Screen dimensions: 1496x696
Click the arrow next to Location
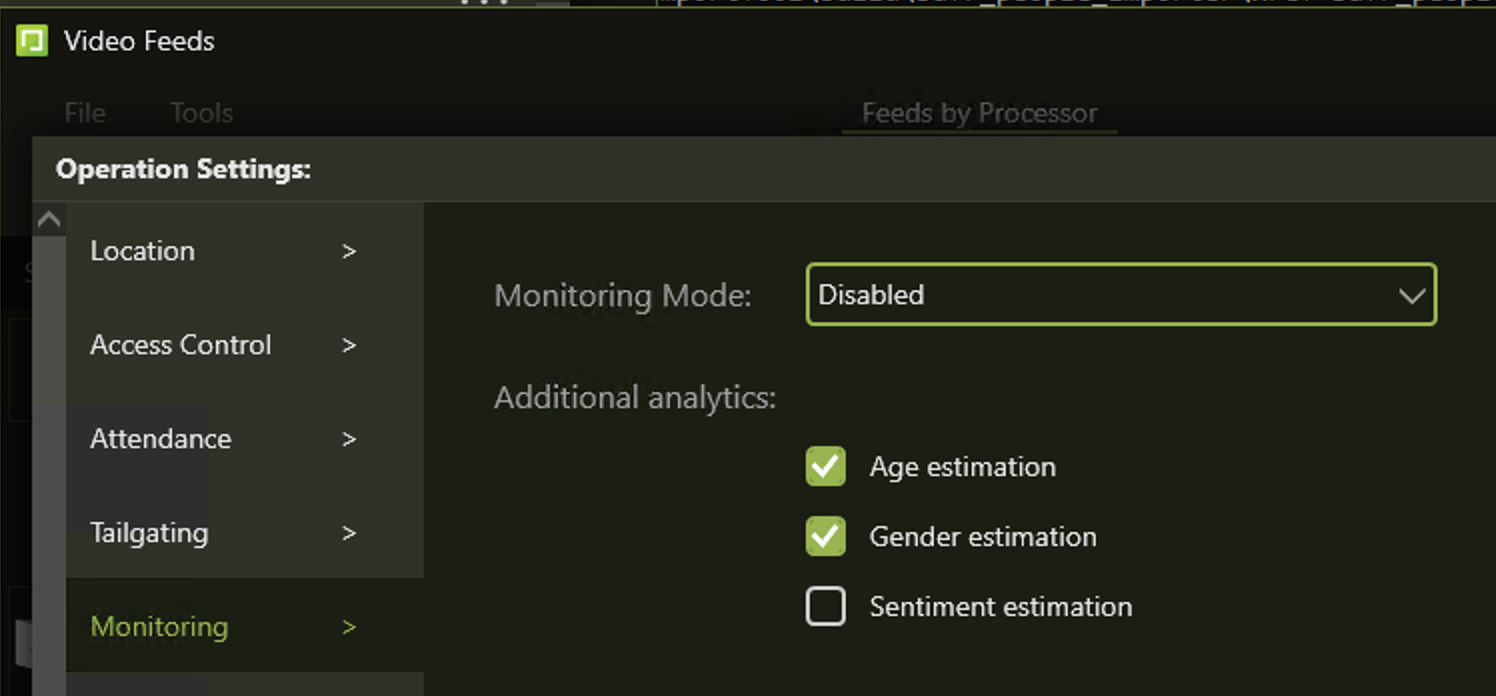tap(349, 251)
